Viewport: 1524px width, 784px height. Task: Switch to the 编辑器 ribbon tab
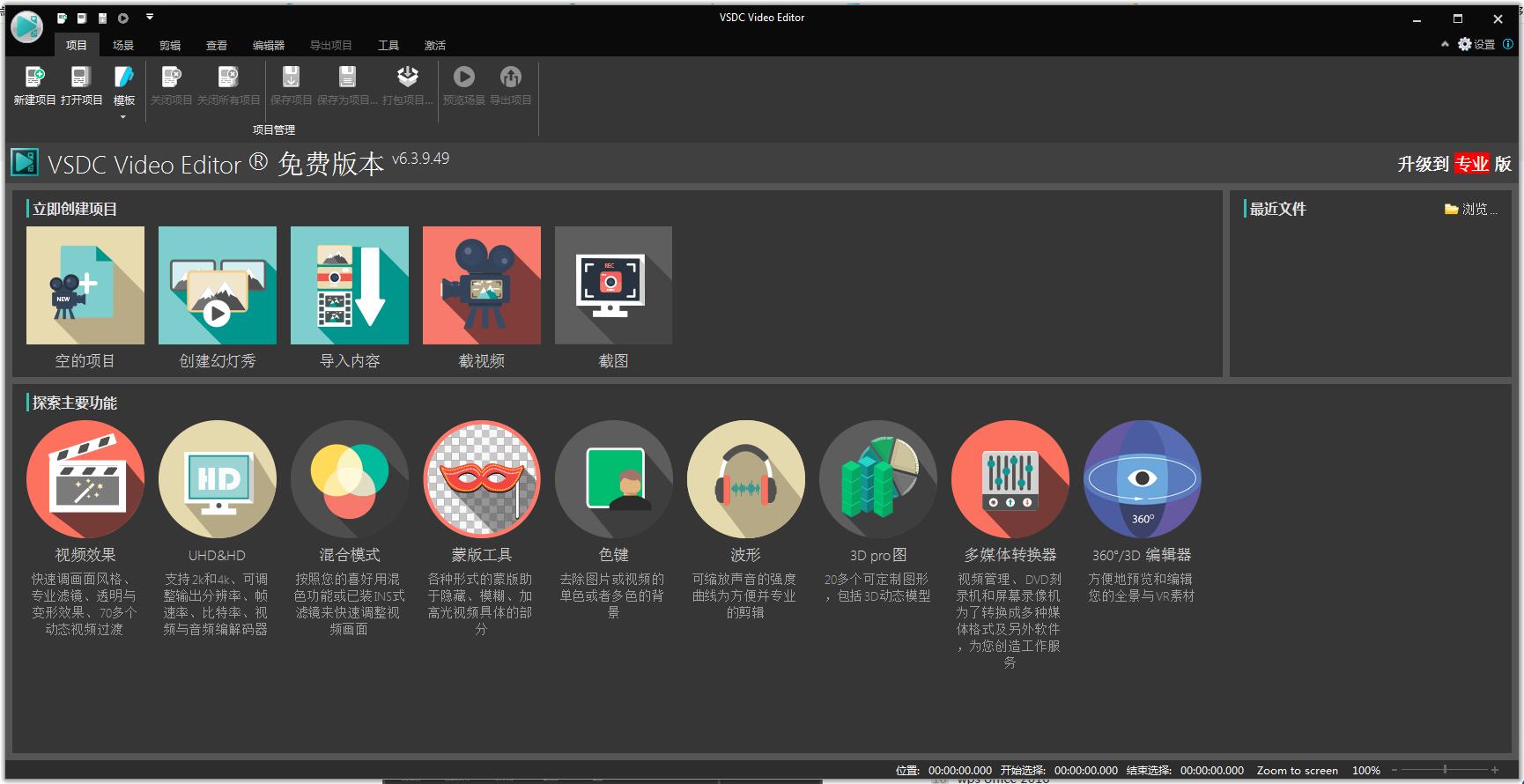(x=269, y=45)
